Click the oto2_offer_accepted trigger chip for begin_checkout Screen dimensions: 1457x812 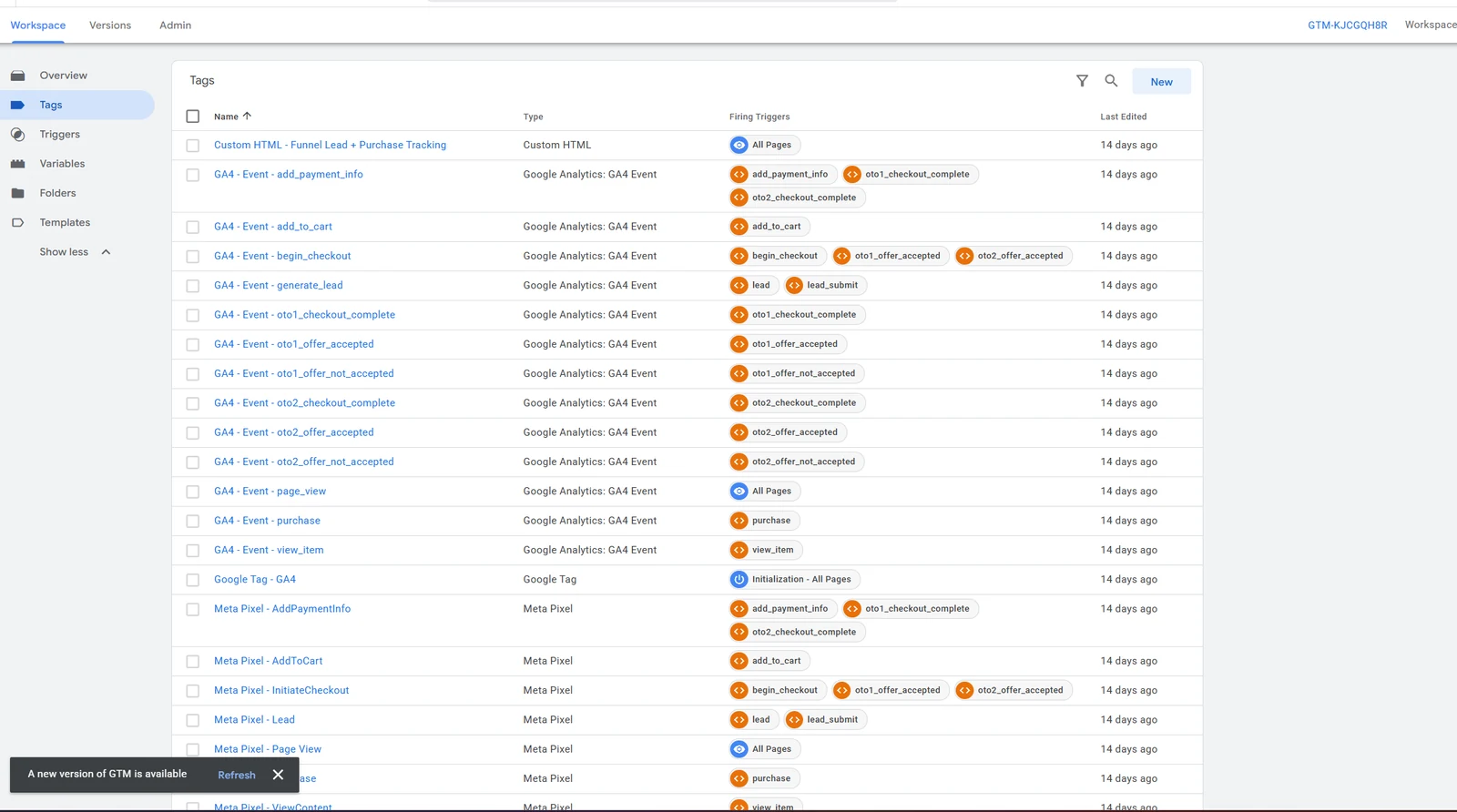1013,256
